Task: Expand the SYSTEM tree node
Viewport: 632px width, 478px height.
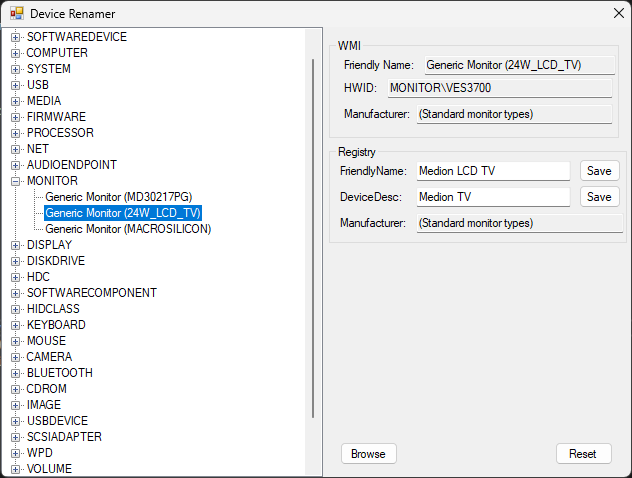Action: [x=15, y=69]
